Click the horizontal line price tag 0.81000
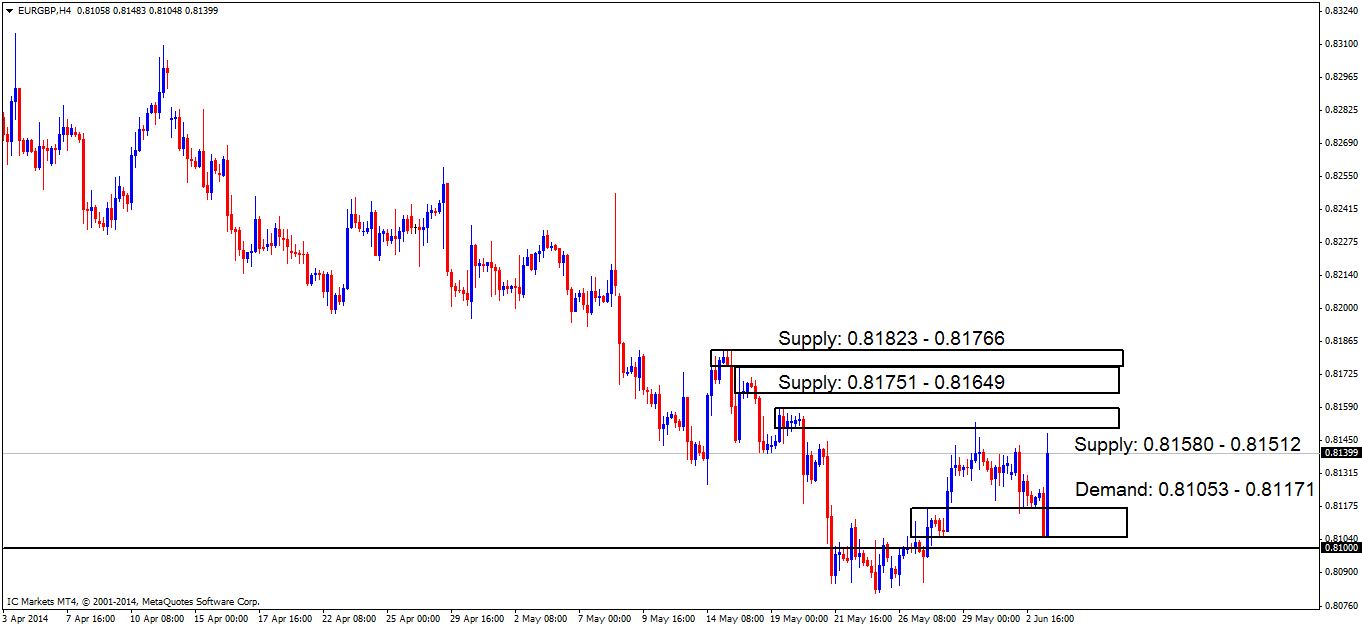Viewport: 1362px width, 627px height. tap(1340, 548)
